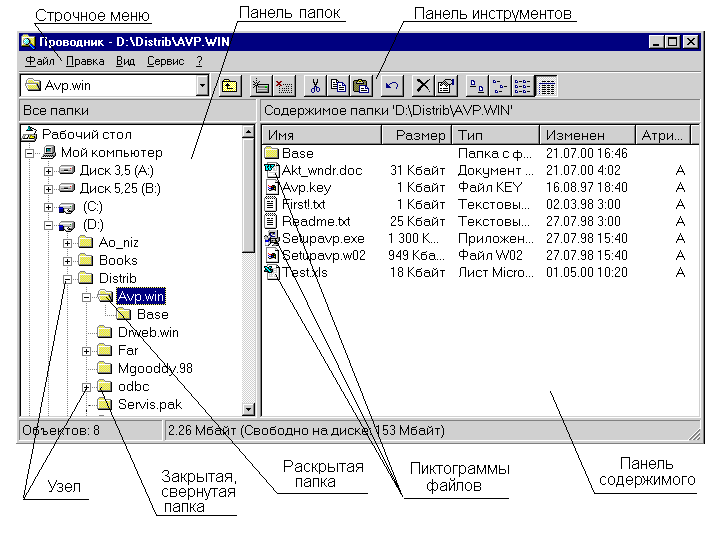Open the Сервис menu
Image resolution: width=717 pixels, height=536 pixels.
click(166, 61)
